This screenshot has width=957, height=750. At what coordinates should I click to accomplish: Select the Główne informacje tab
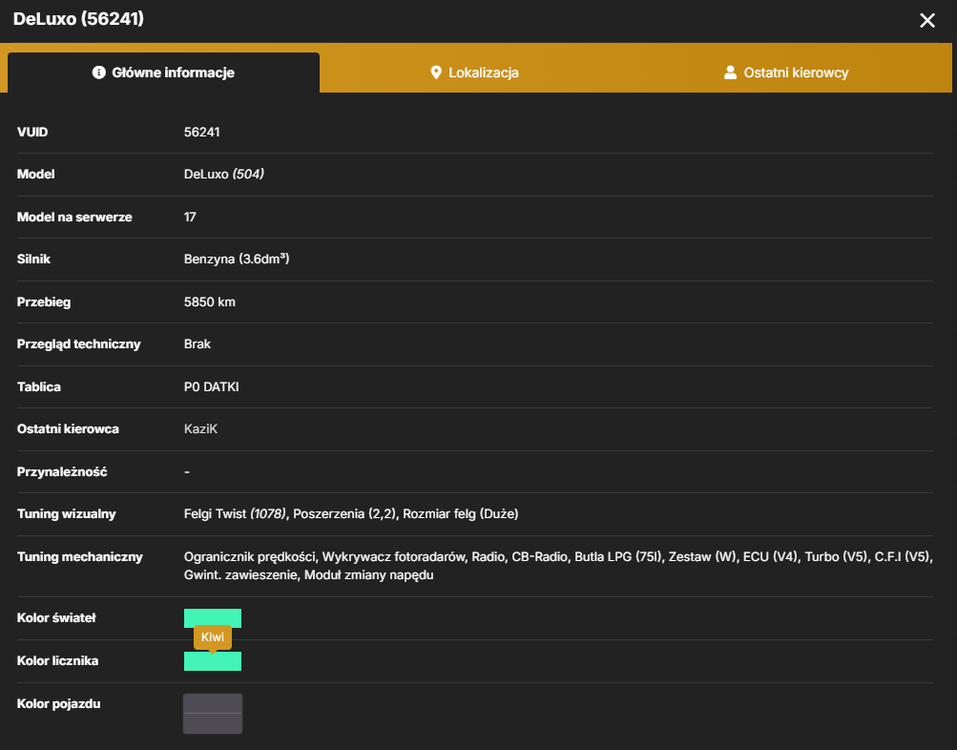164,73
